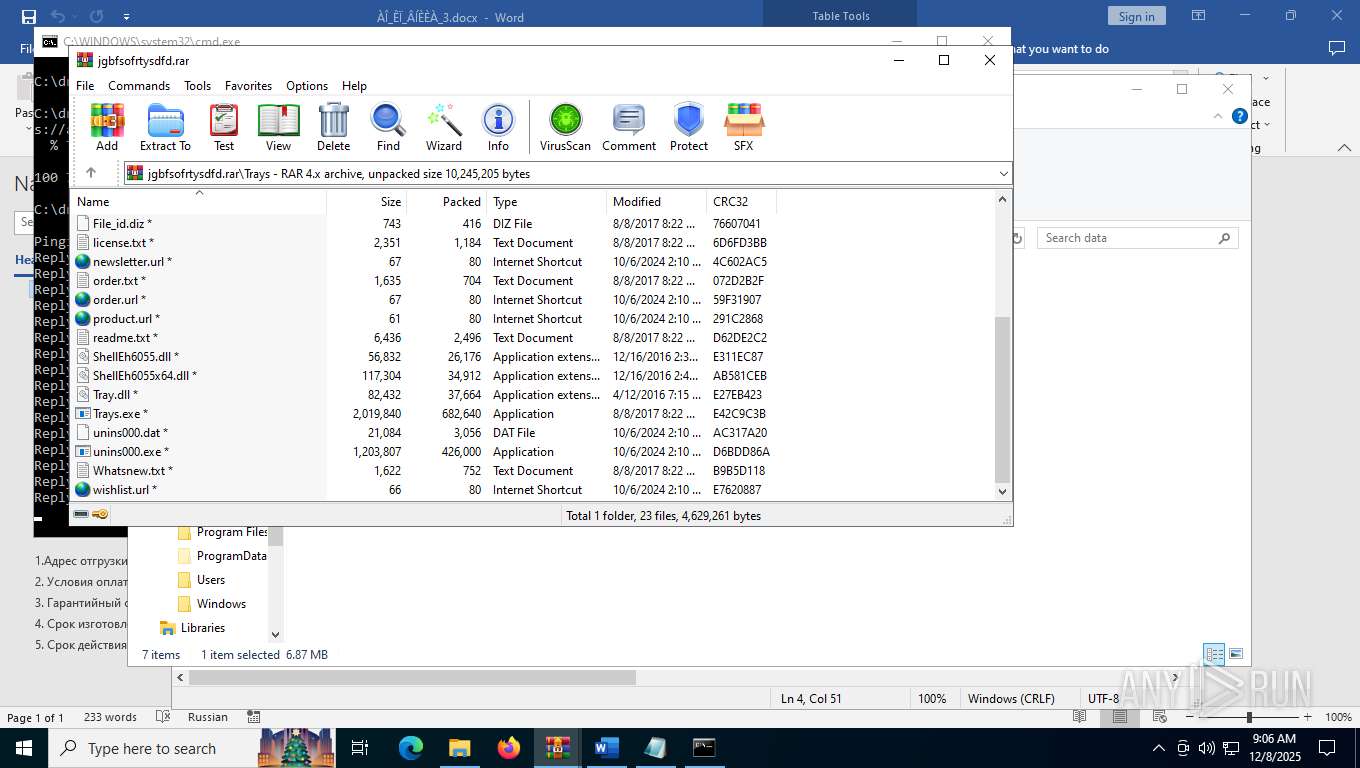1360x768 pixels.
Task: Click the password key status icon
Action: [100, 515]
